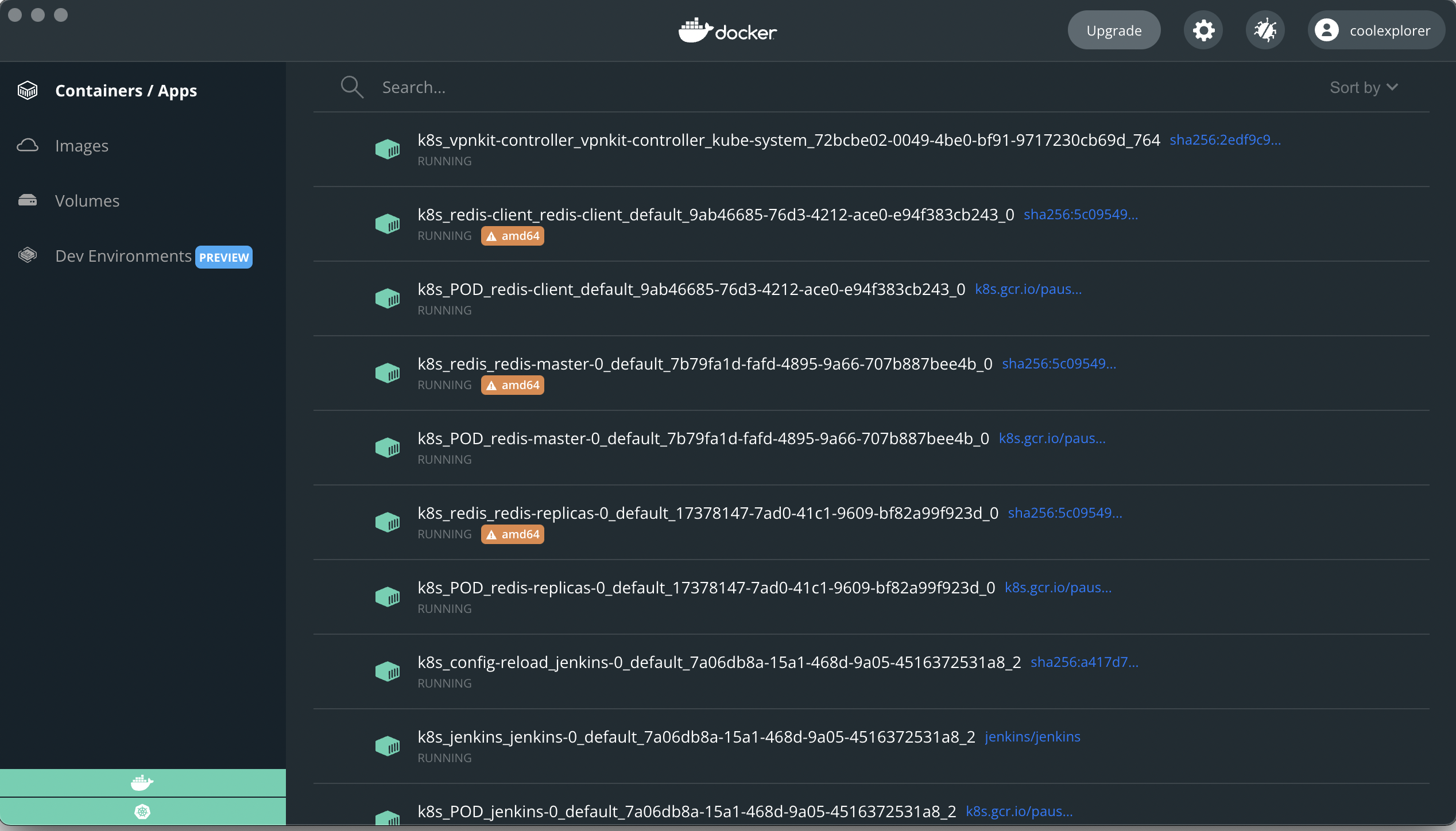The width and height of the screenshot is (1456, 831).
Task: Open the jenkins/jenkins image link
Action: click(x=1032, y=737)
